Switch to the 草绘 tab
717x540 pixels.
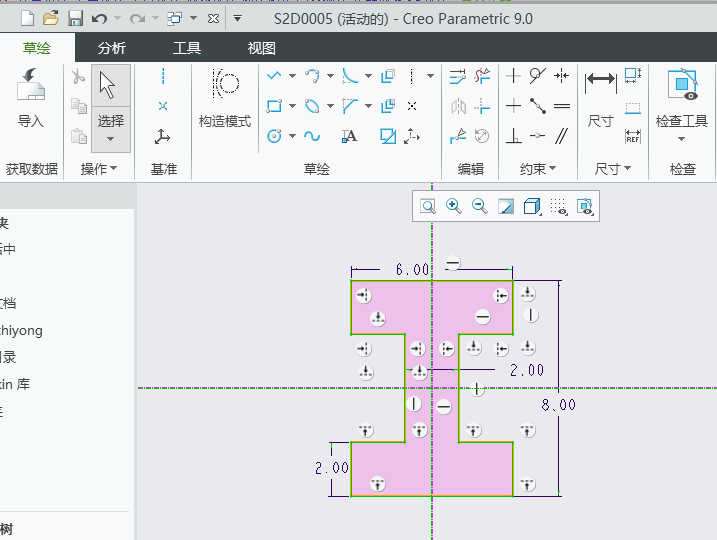pos(37,48)
